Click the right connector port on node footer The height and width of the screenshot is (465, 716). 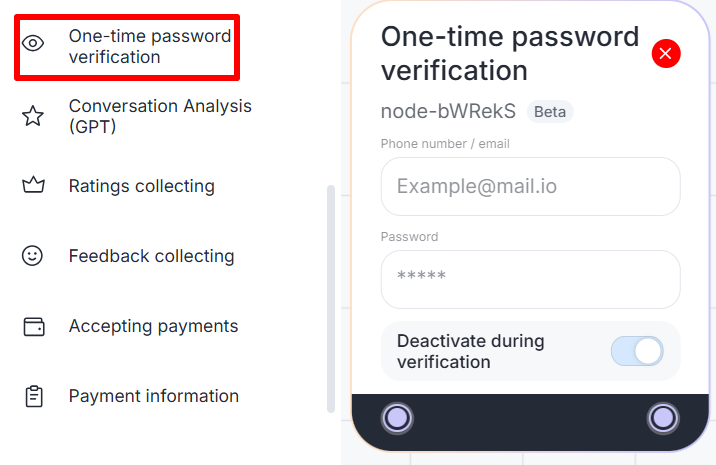(x=662, y=418)
